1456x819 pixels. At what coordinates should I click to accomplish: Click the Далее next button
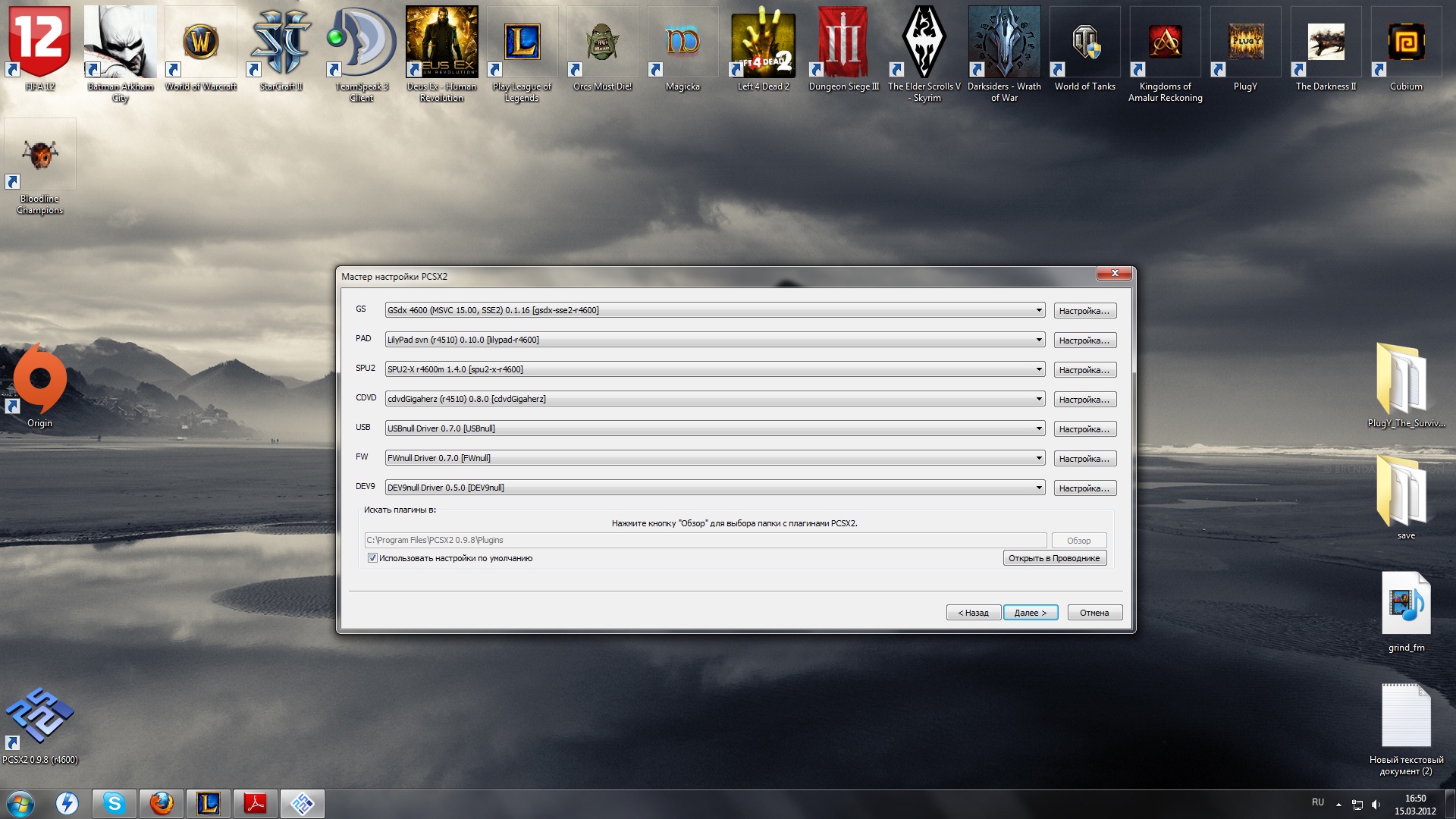1030,613
